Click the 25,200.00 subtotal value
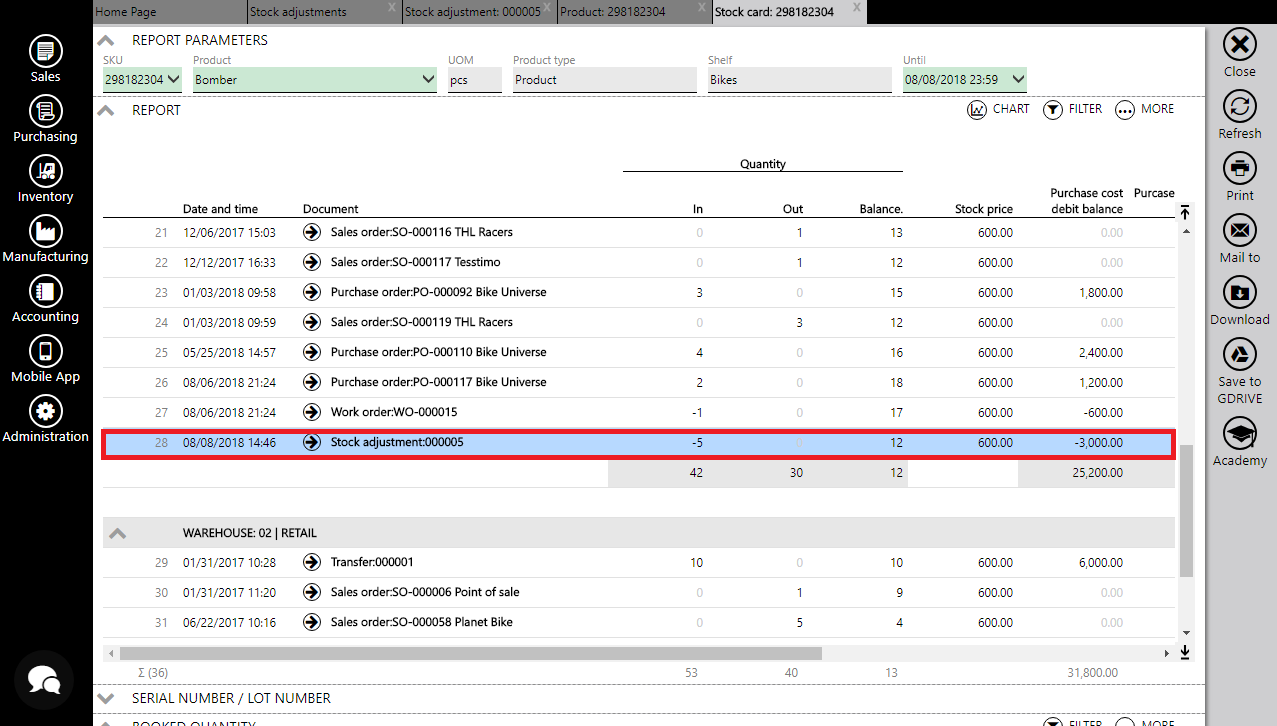Screen dimensions: 1277x726 tap(1097, 472)
